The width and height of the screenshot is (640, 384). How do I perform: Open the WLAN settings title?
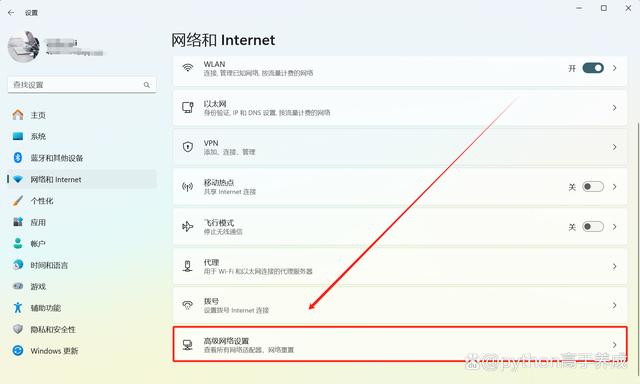click(x=214, y=64)
